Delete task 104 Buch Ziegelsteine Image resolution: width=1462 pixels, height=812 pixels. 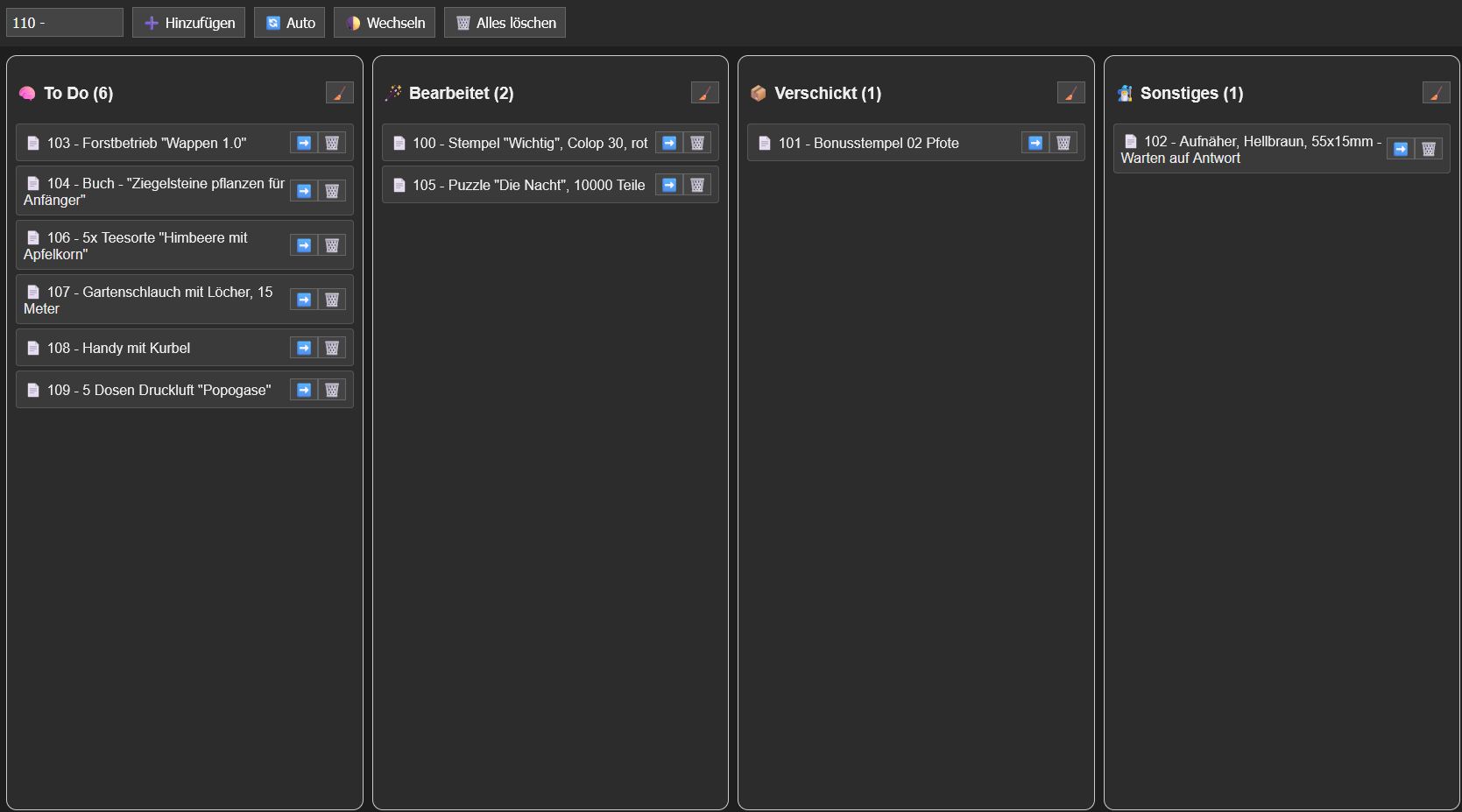[x=332, y=191]
